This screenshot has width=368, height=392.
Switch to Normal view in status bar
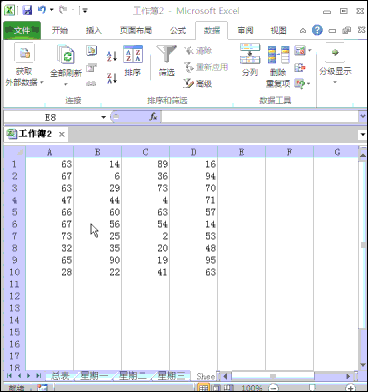203,388
